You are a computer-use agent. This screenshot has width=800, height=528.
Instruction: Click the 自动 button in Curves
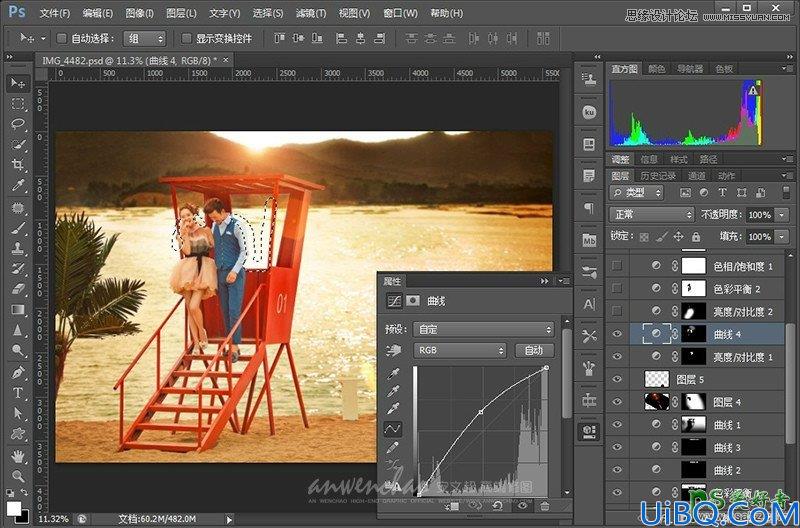(534, 350)
